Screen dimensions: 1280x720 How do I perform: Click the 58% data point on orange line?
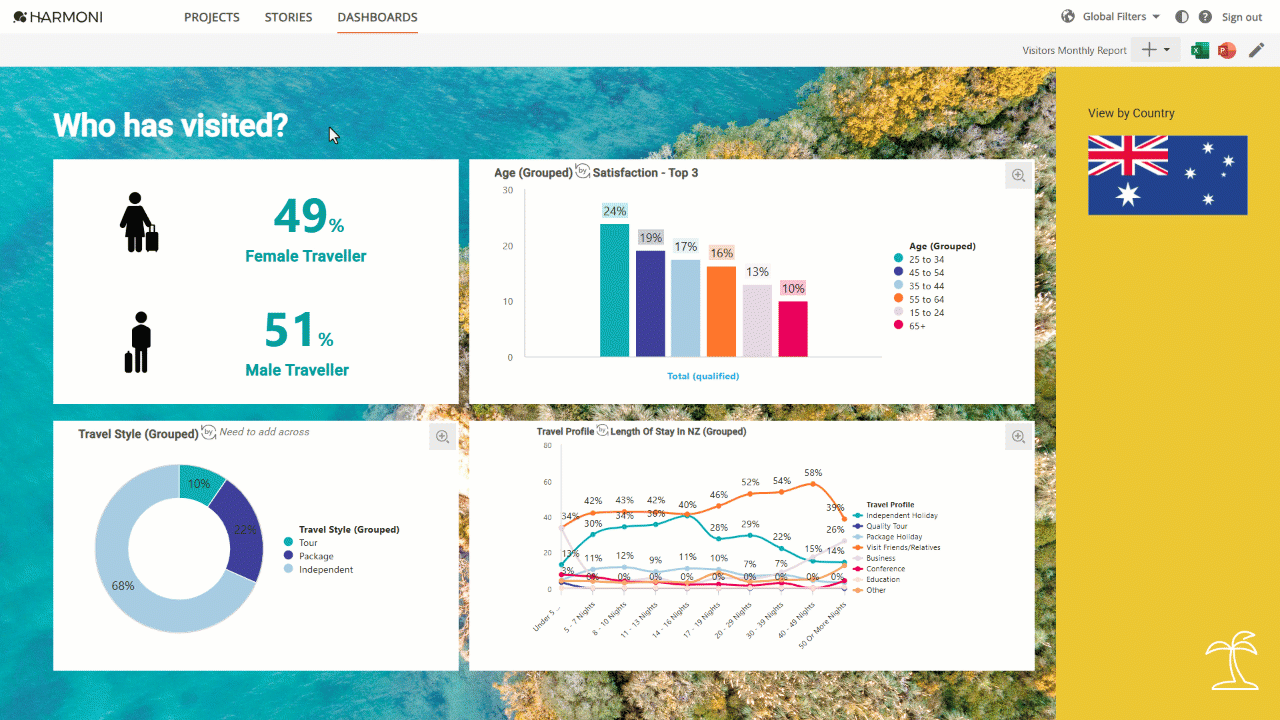[813, 484]
